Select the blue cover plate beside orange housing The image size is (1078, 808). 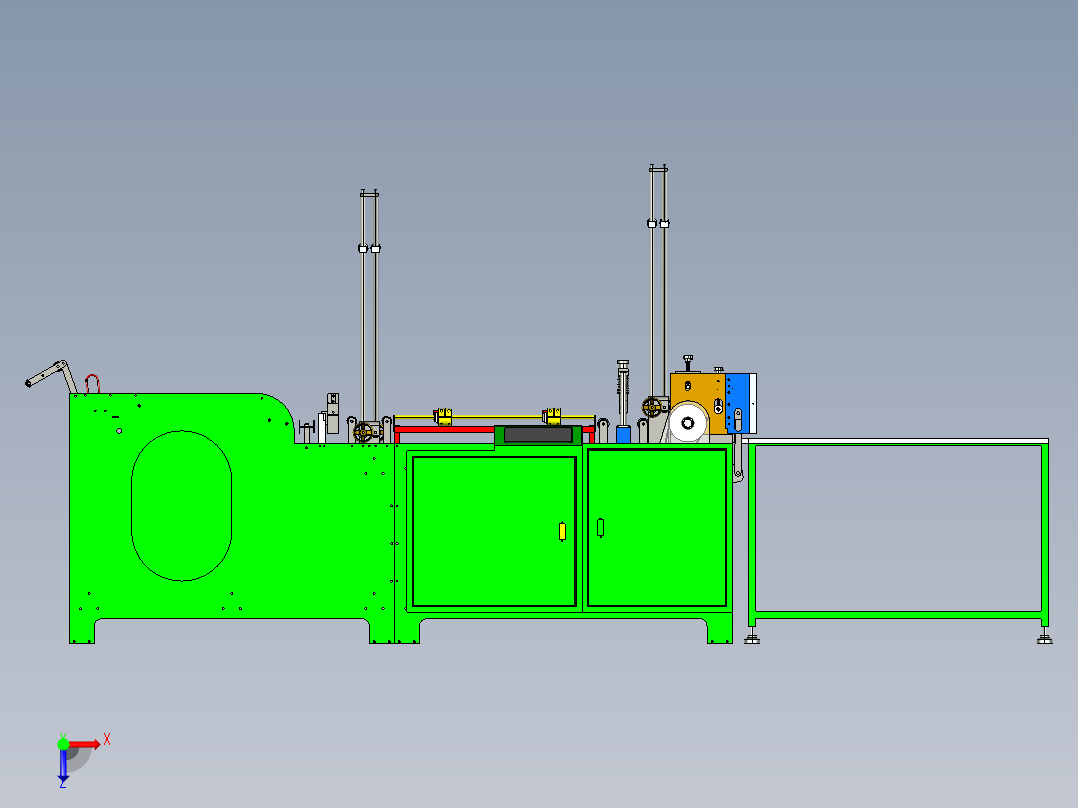tap(740, 403)
